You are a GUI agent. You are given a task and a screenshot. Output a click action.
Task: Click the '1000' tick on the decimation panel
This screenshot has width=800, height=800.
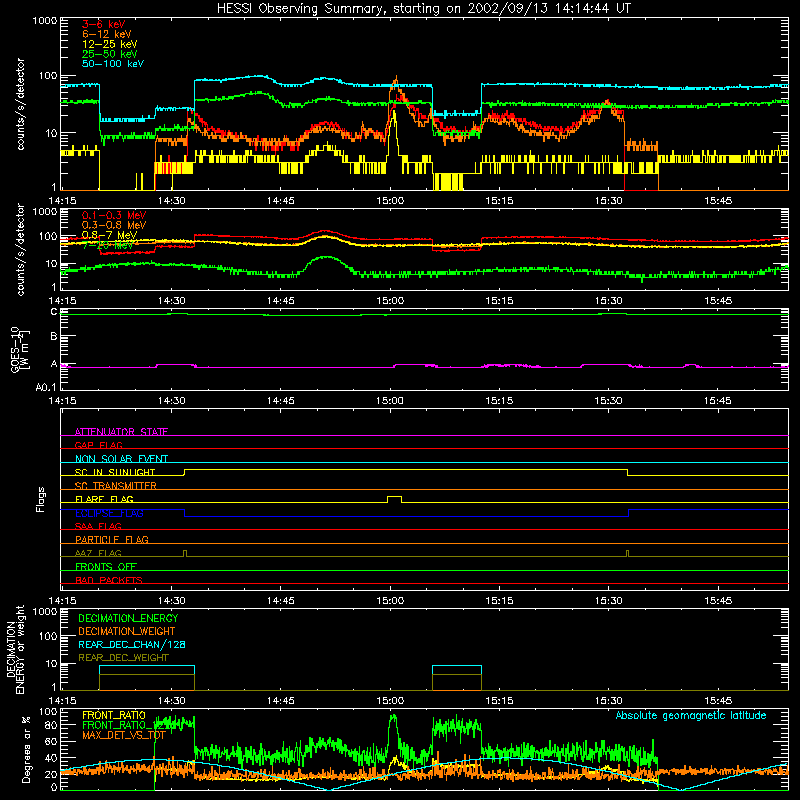[x=45, y=611]
